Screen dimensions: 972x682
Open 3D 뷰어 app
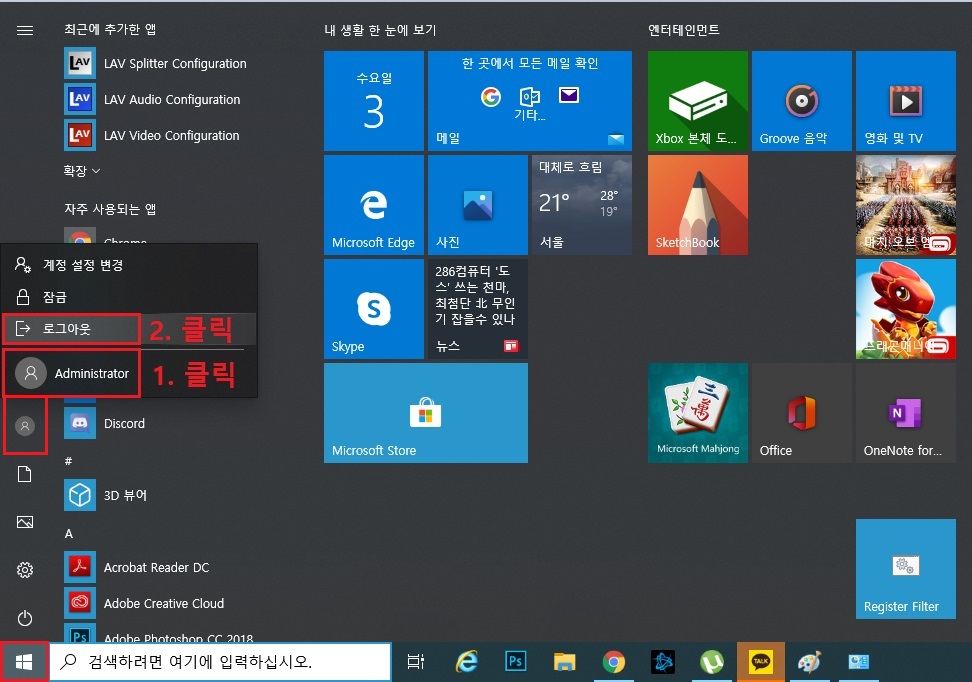click(106, 495)
